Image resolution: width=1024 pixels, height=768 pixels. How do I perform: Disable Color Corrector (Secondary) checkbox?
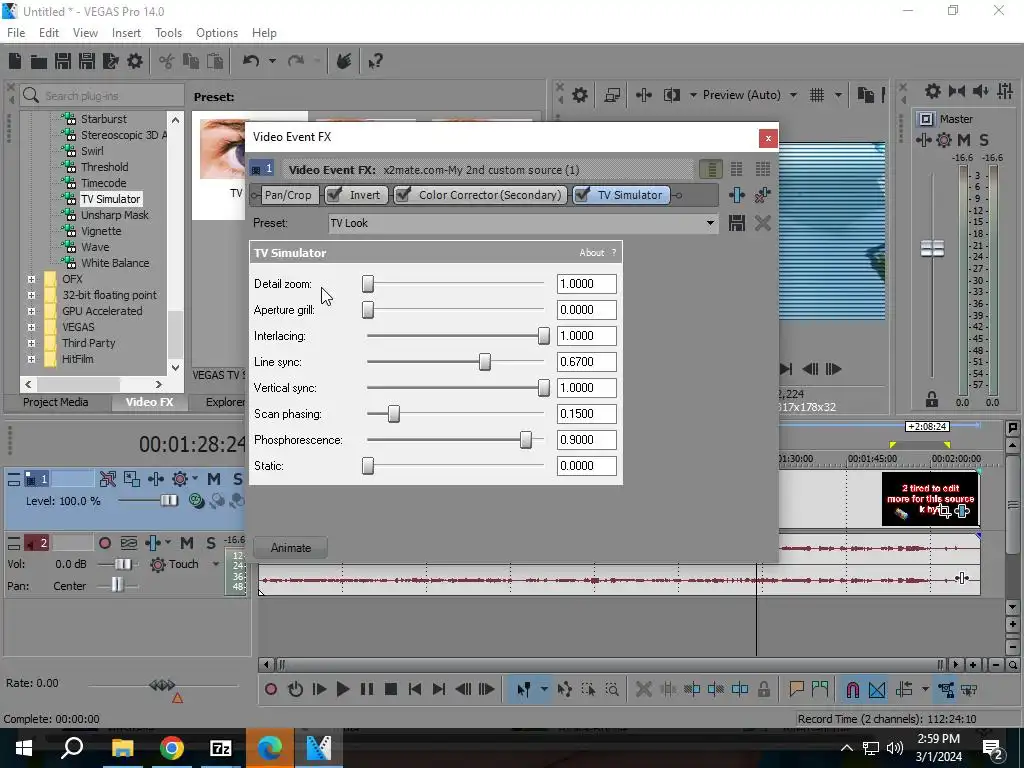[403, 195]
